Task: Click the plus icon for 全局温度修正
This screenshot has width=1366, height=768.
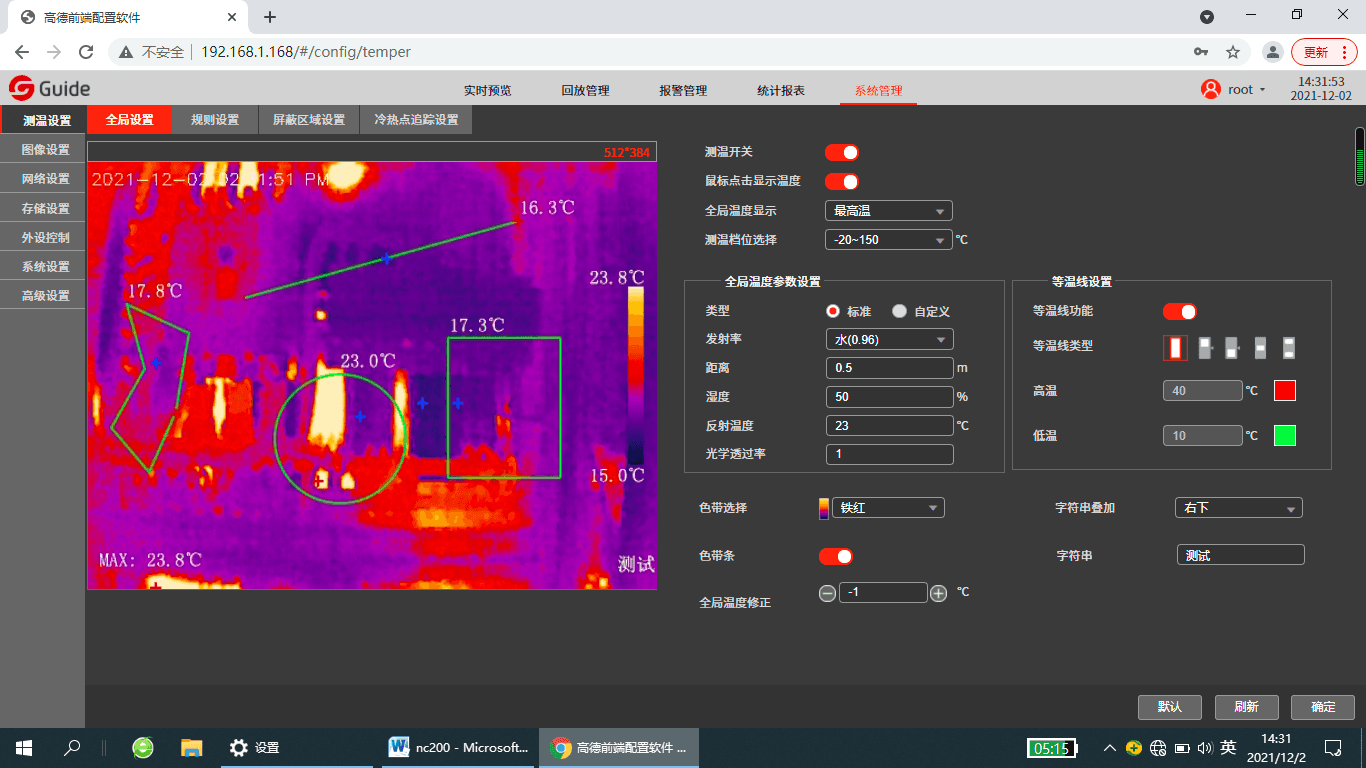Action: click(938, 593)
